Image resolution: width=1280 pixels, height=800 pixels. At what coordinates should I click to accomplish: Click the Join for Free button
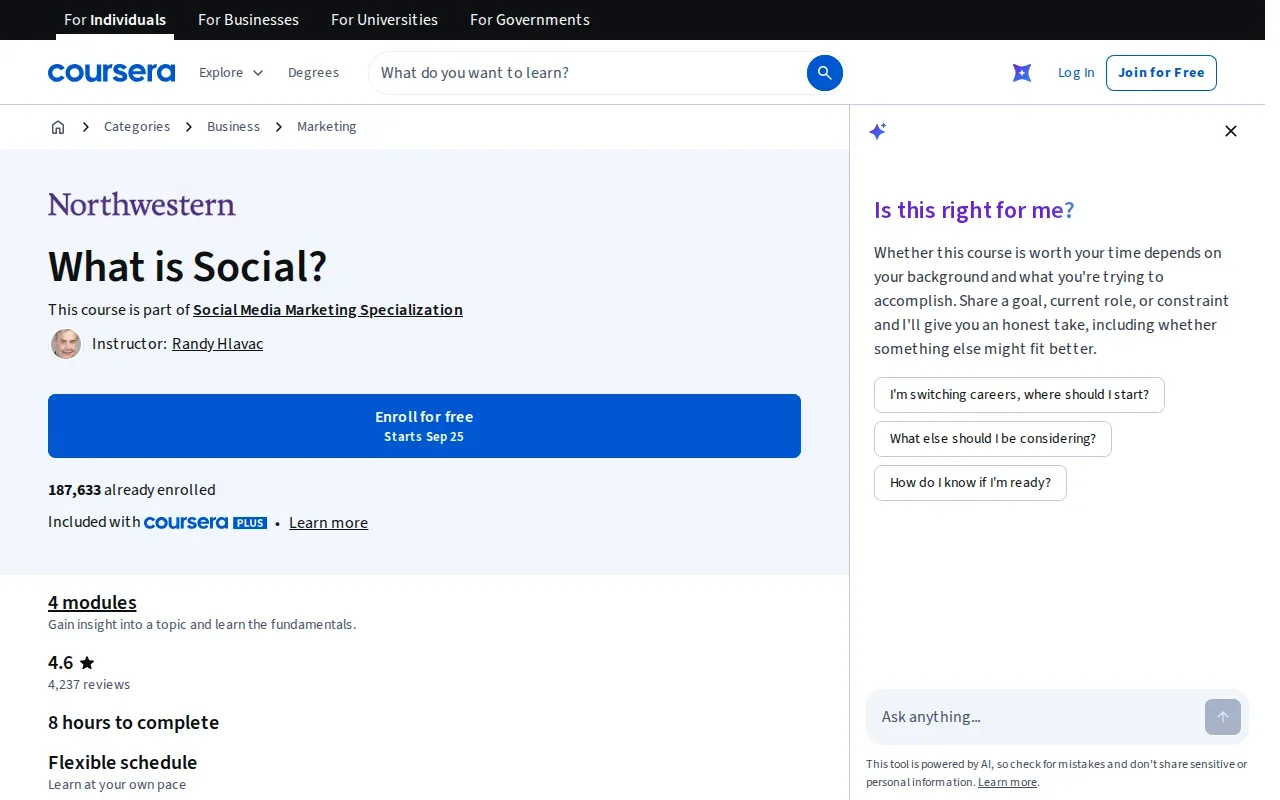(x=1161, y=73)
